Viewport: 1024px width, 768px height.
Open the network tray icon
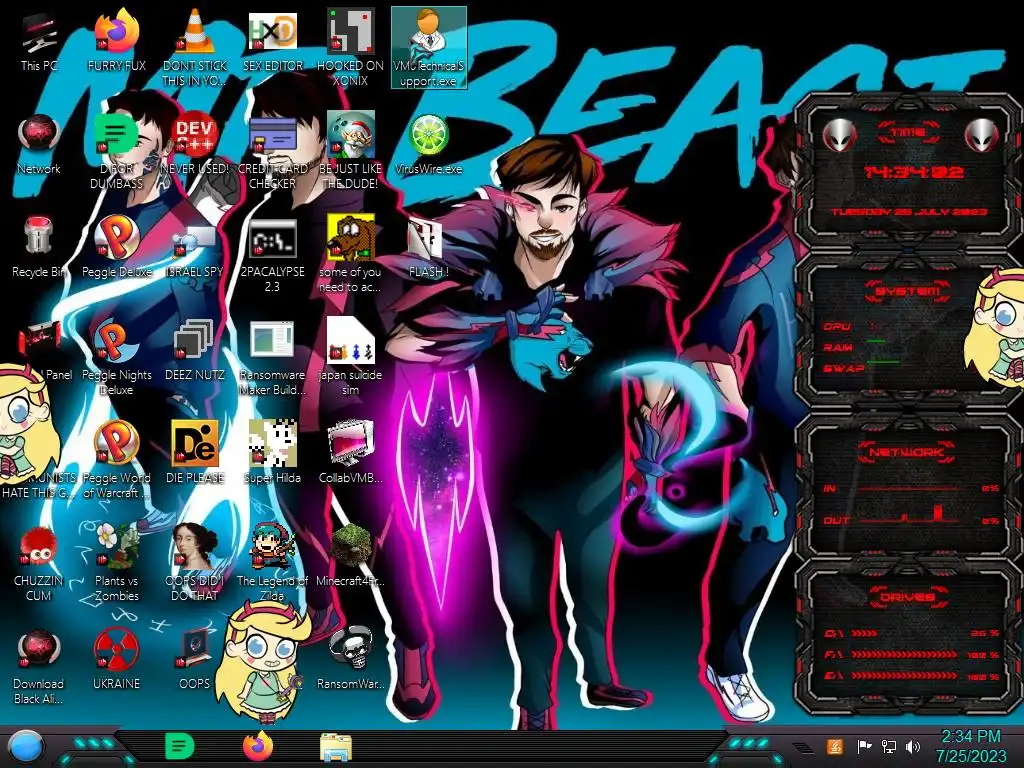pos(889,746)
